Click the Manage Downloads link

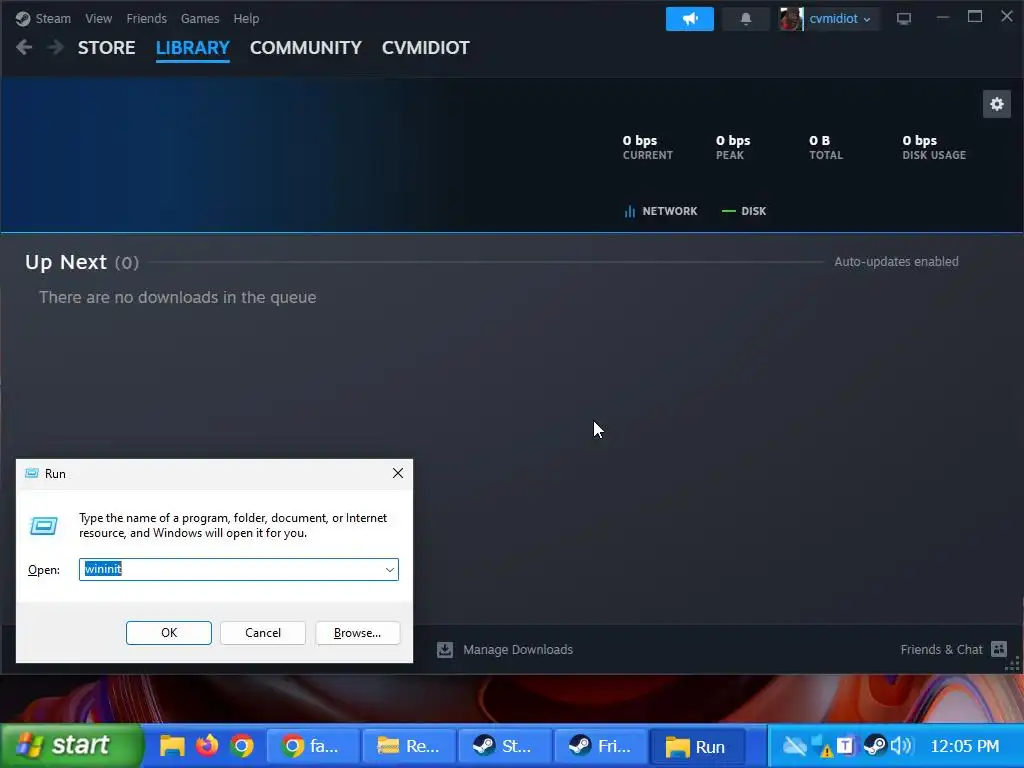point(518,649)
